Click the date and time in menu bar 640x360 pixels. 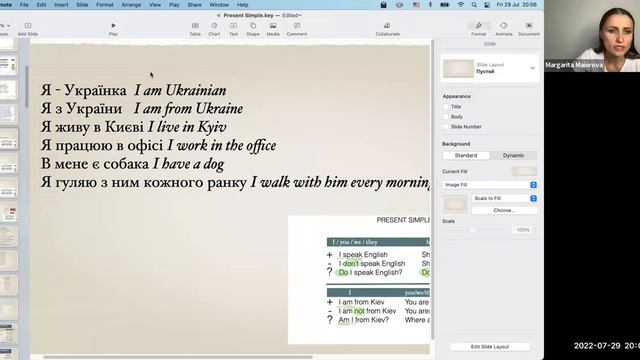tap(516, 5)
